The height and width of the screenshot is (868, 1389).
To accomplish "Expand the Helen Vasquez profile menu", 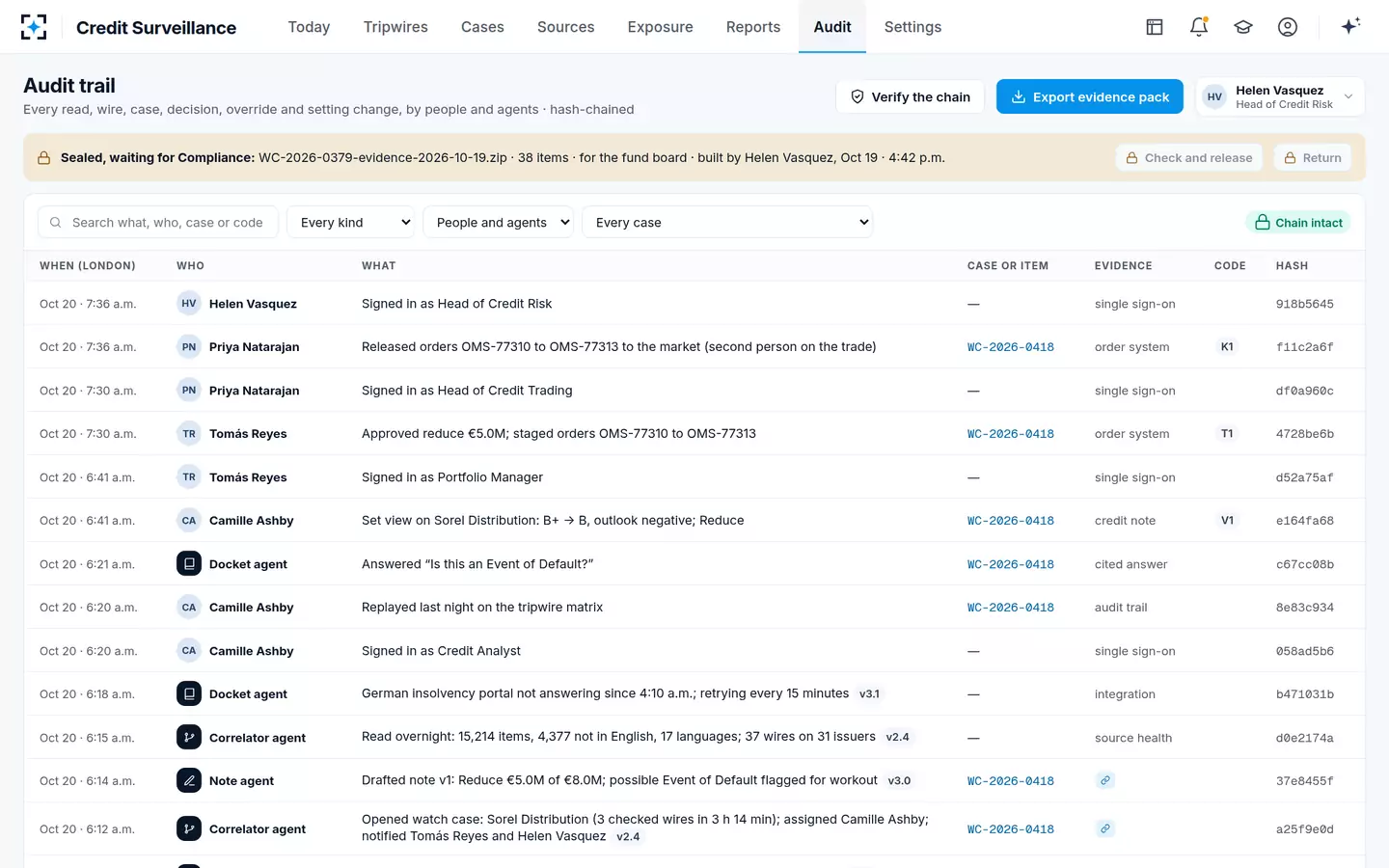I will [1280, 96].
